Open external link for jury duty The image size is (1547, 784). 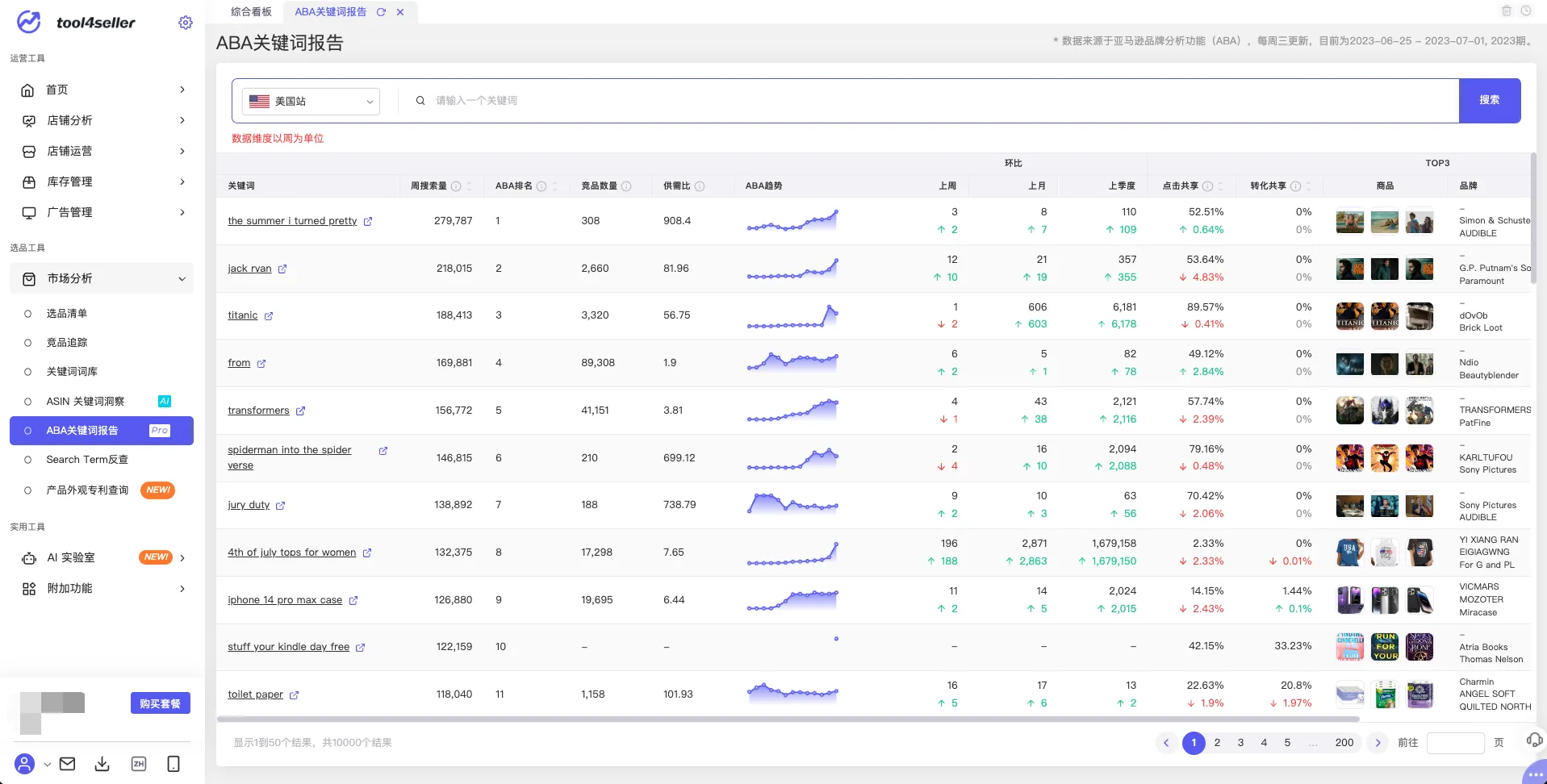281,506
